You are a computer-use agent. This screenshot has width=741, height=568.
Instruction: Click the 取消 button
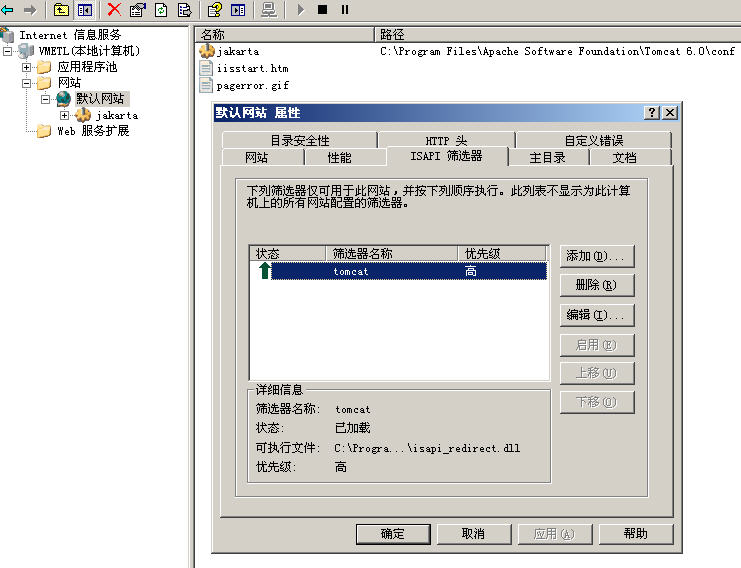[474, 534]
